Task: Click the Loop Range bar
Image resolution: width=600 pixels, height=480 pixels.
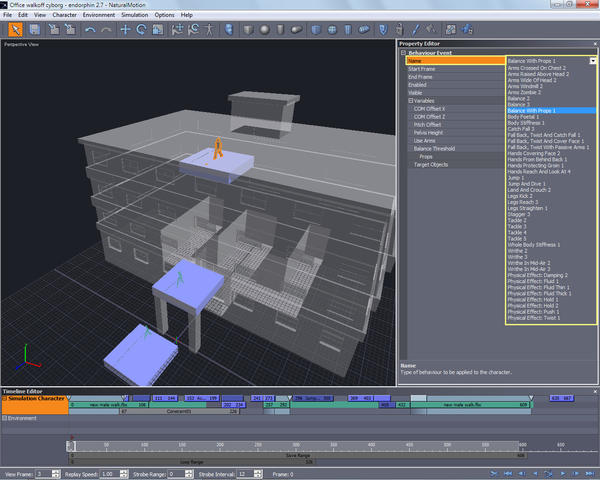Action: tap(191, 462)
